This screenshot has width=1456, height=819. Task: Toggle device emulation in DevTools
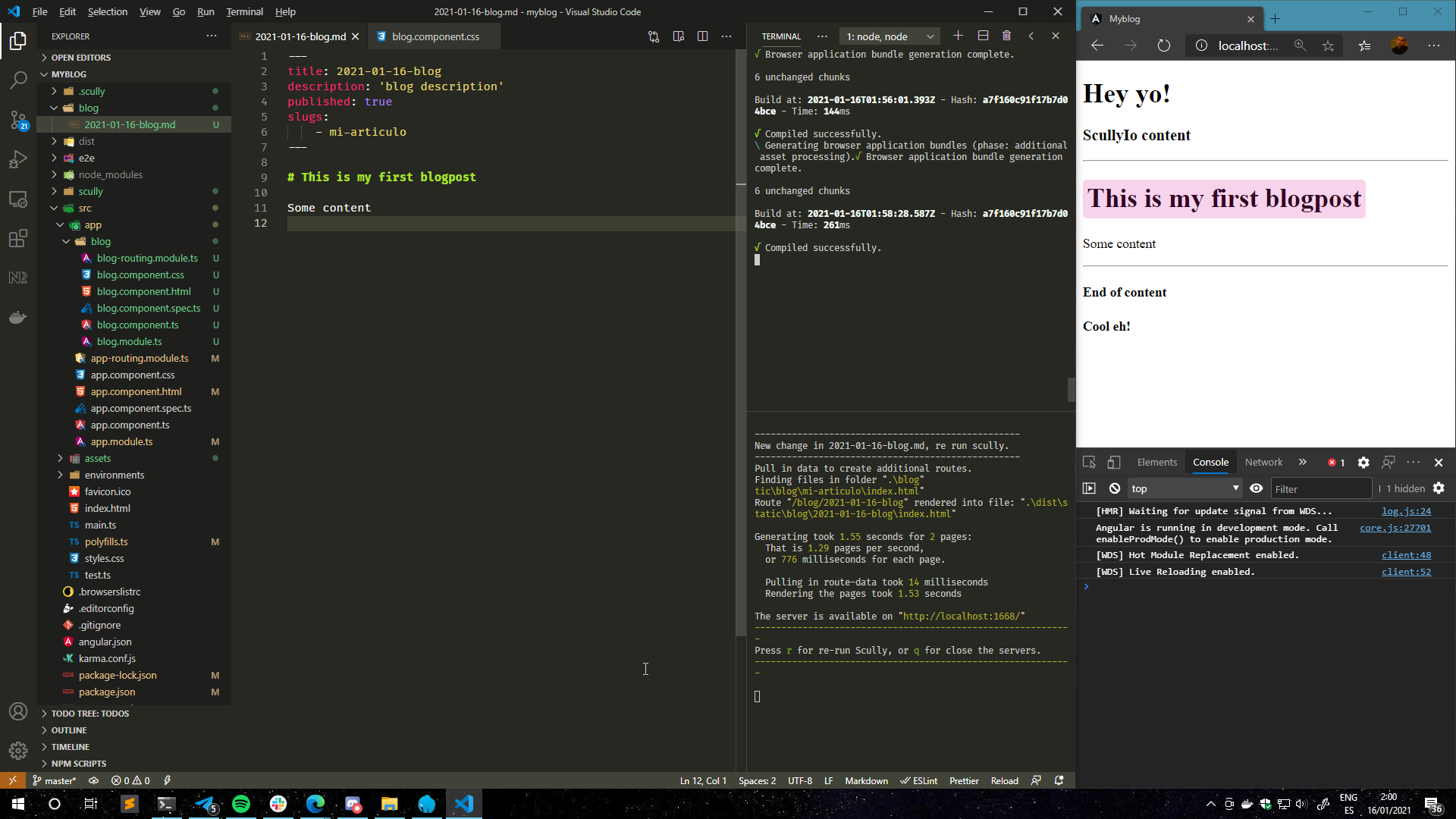tap(1114, 462)
